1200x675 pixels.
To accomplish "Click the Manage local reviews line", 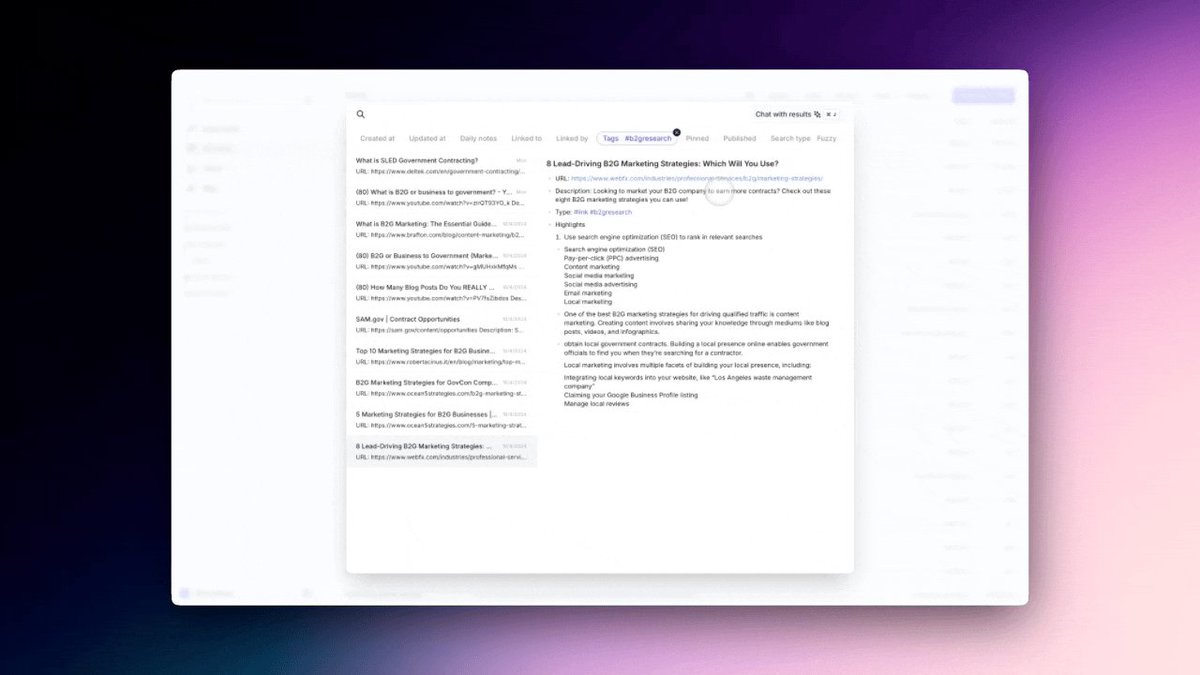I will pyautogui.click(x=597, y=404).
